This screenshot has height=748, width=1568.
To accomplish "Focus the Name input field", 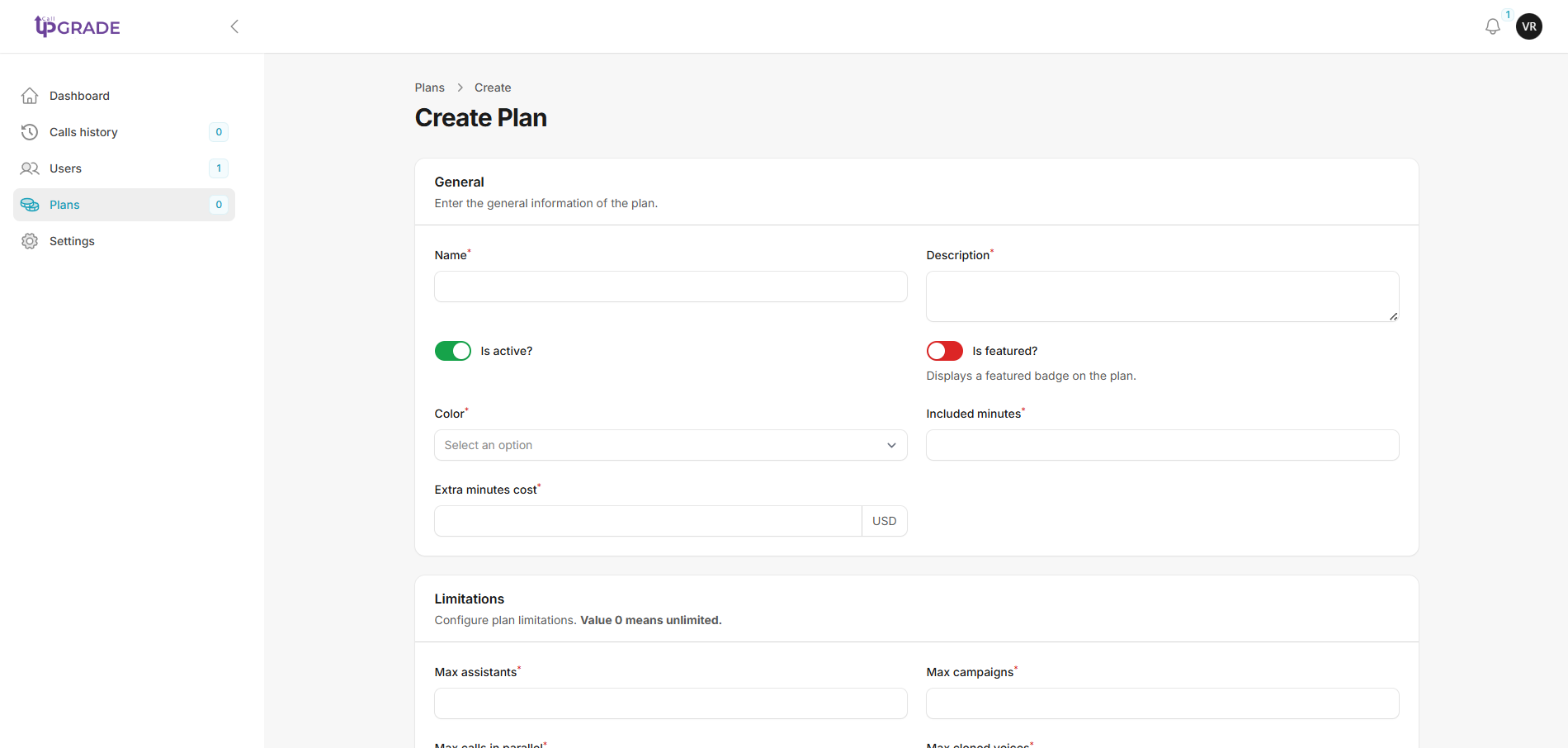I will click(x=670, y=286).
